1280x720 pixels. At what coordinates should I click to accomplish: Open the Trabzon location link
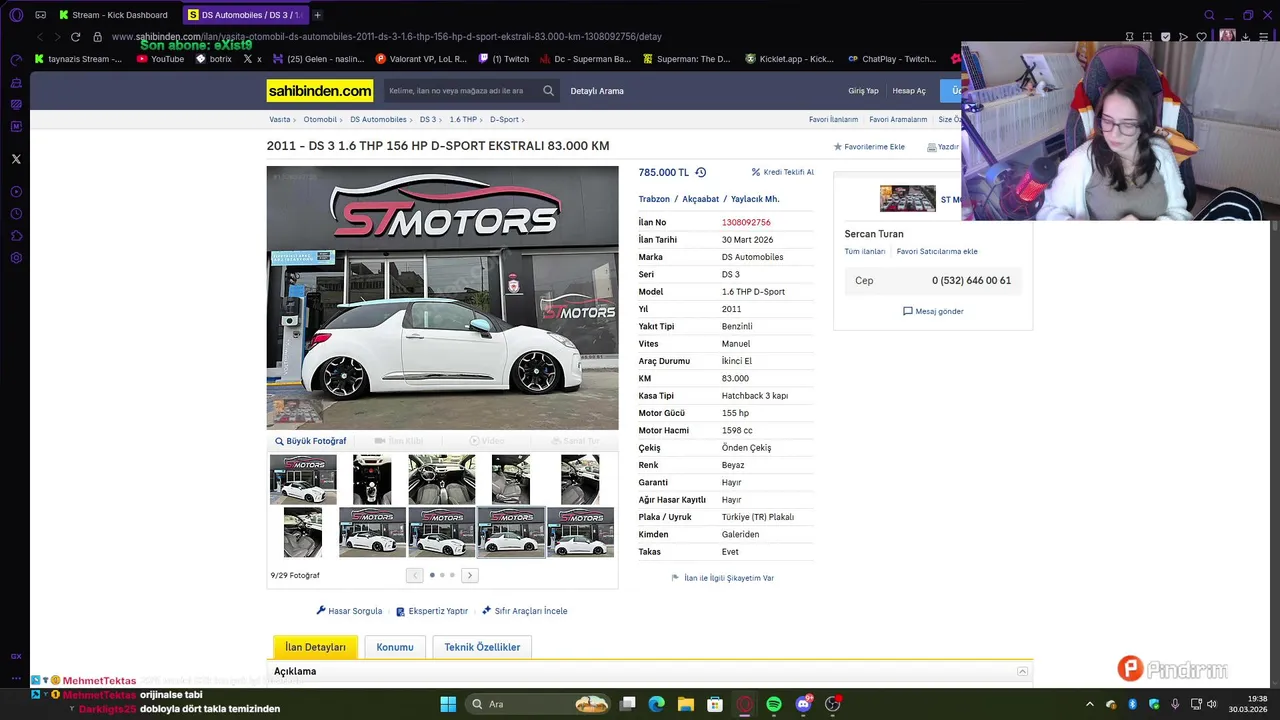point(654,199)
